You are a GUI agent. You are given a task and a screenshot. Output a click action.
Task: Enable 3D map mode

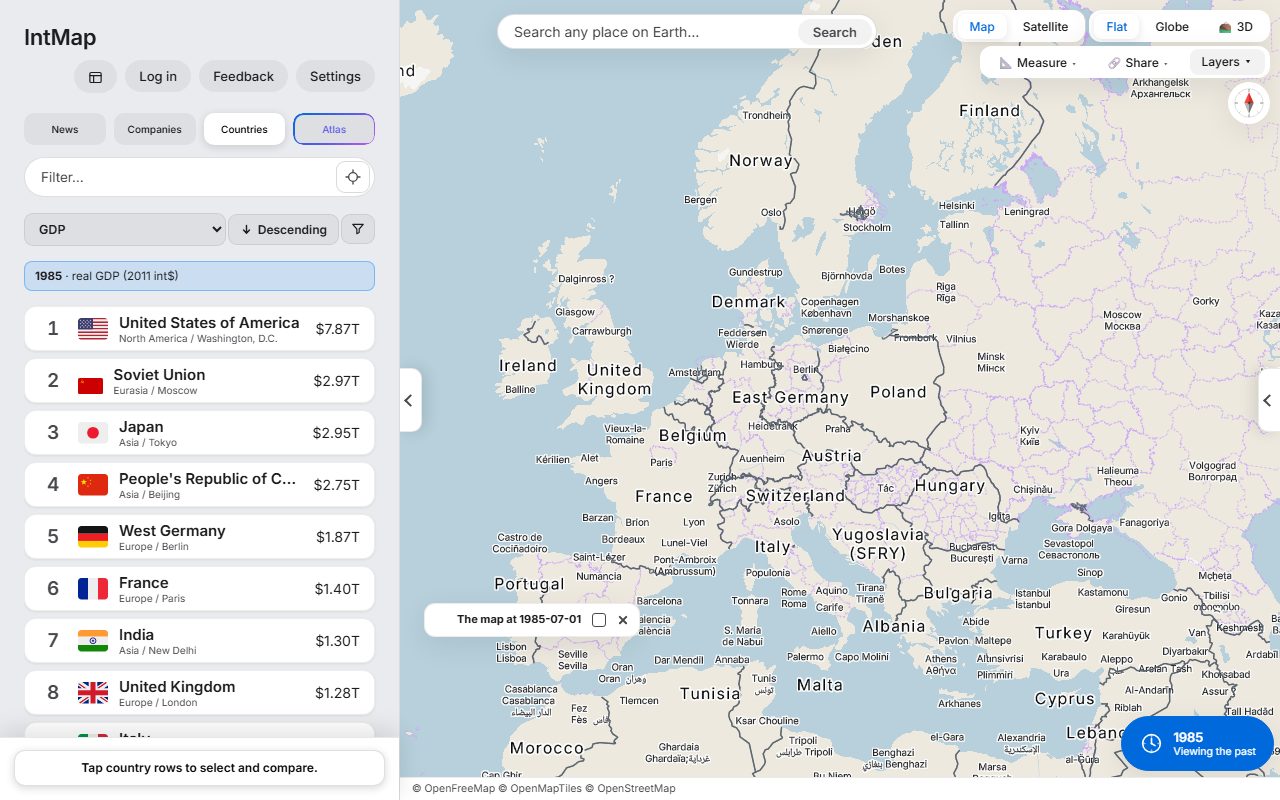click(1236, 27)
